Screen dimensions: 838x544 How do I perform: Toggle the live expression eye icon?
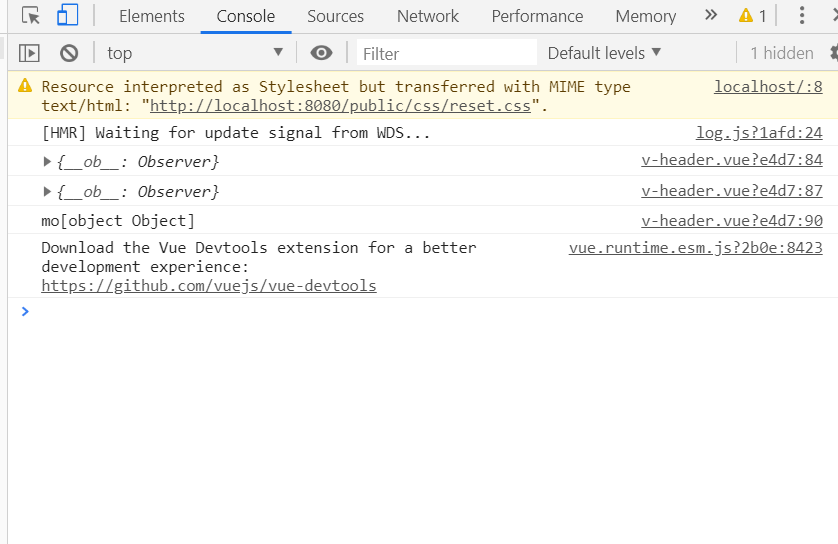tap(321, 53)
